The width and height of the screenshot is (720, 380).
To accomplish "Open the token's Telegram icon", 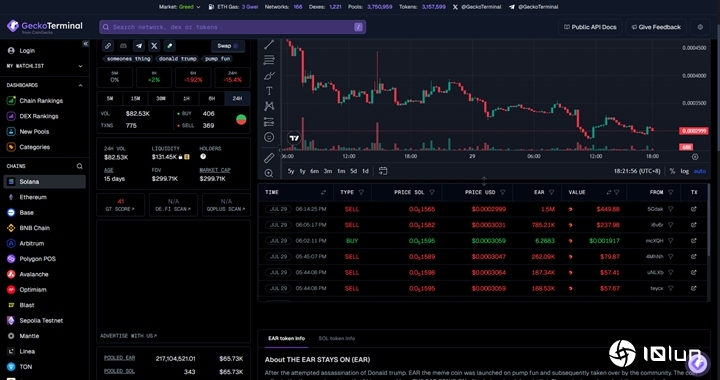I will point(139,46).
